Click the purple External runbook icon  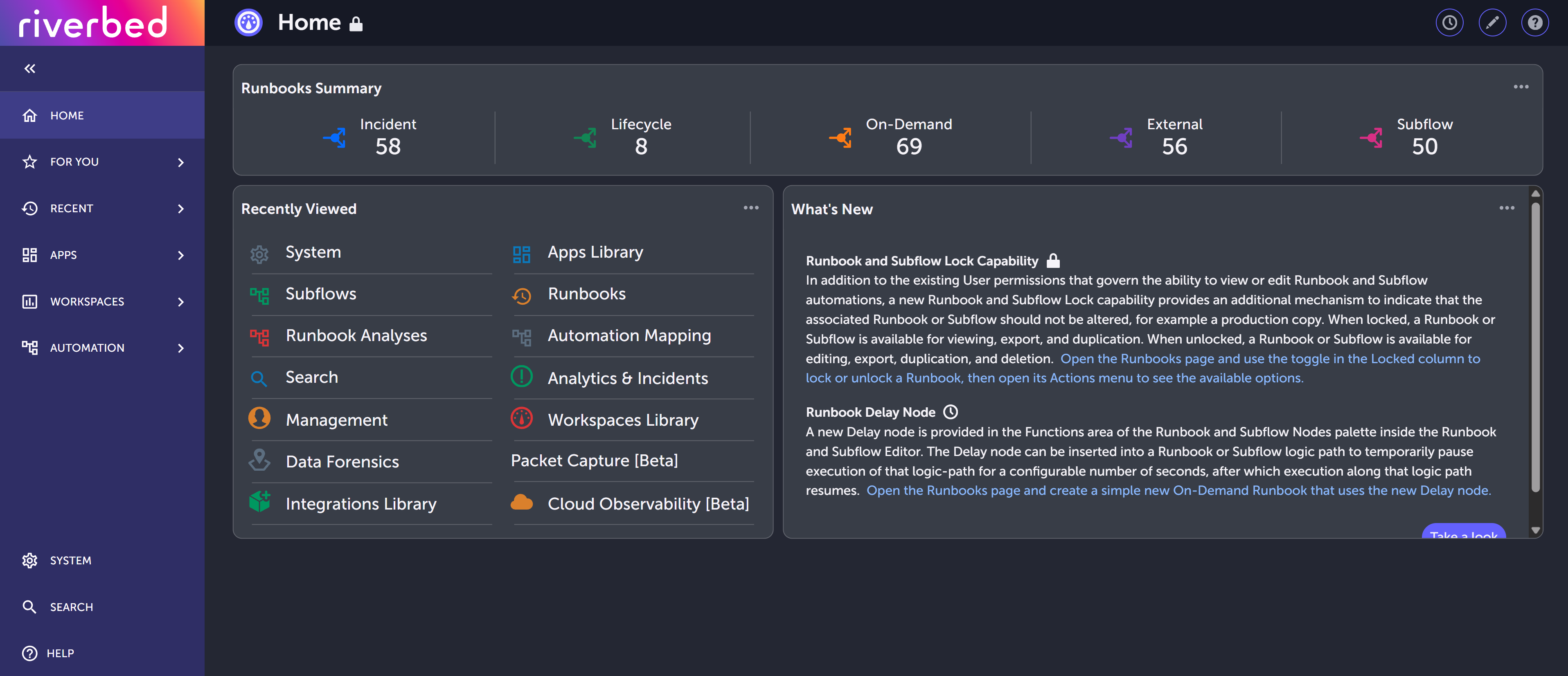click(x=1121, y=138)
